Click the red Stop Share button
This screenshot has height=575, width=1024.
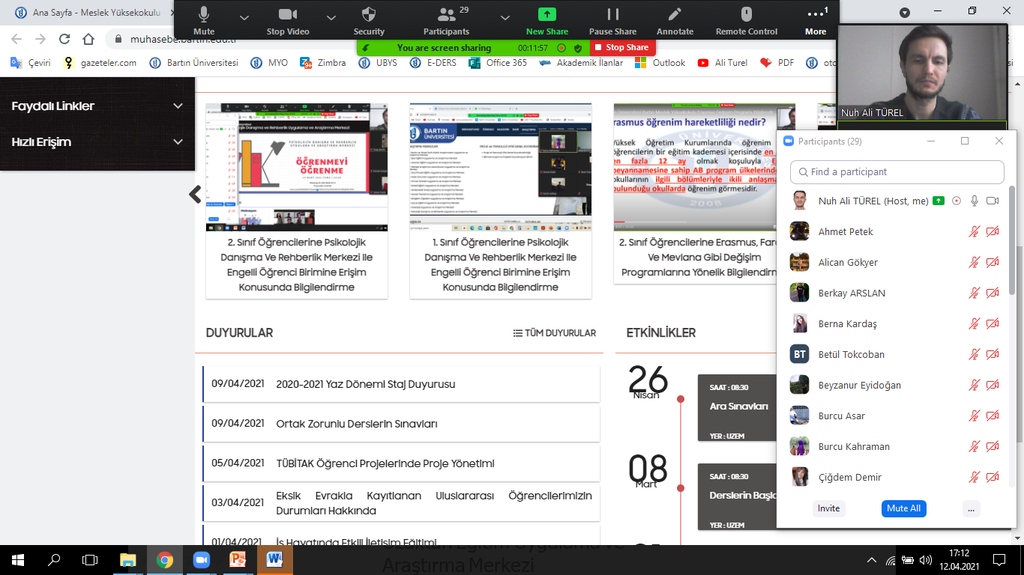[x=620, y=47]
